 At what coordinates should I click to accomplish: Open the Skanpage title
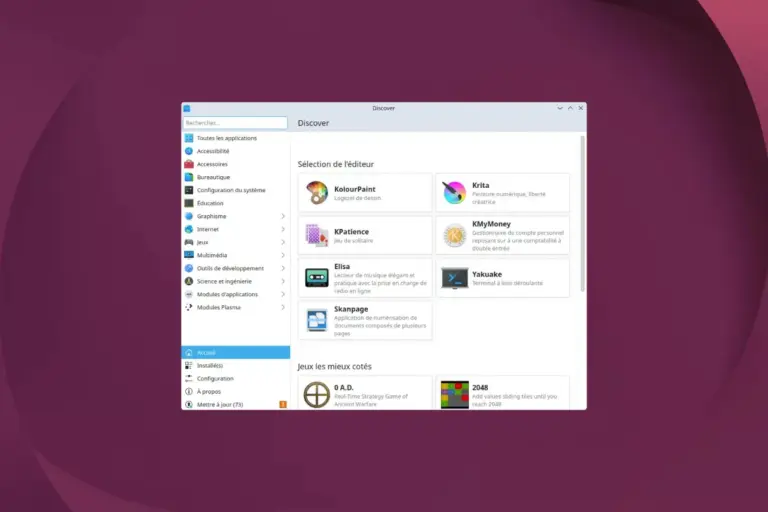pyautogui.click(x=351, y=309)
